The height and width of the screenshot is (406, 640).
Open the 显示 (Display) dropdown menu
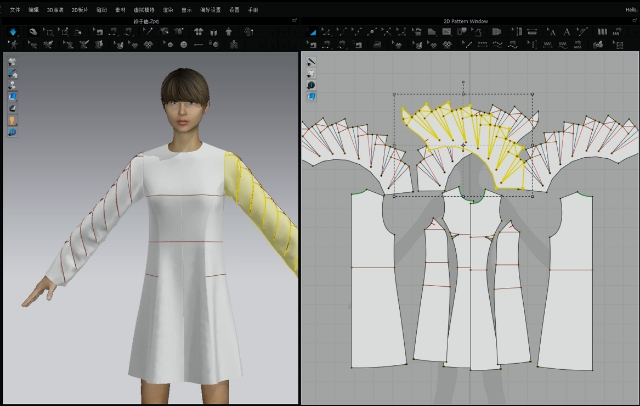point(187,9)
